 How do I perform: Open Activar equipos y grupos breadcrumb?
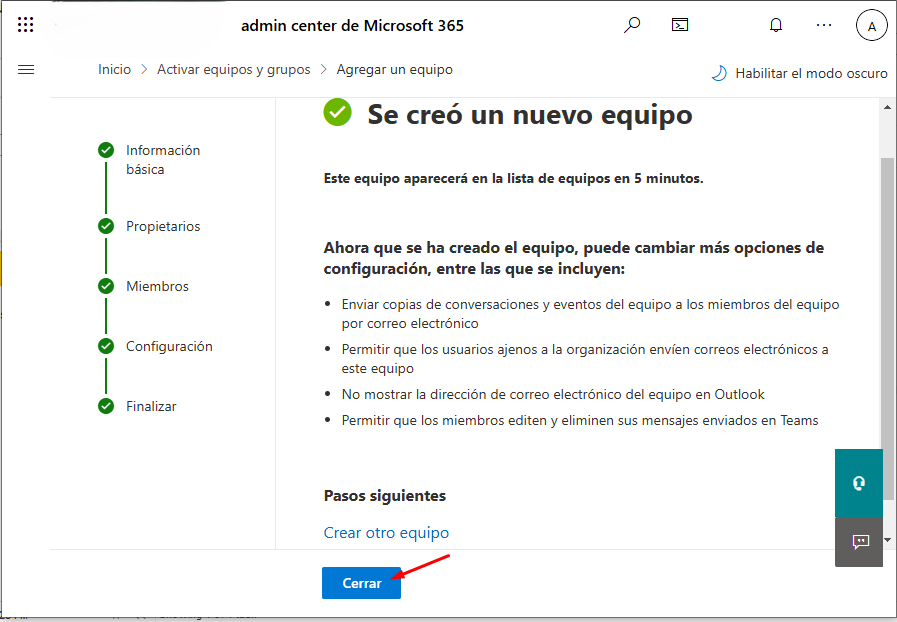coord(233,69)
